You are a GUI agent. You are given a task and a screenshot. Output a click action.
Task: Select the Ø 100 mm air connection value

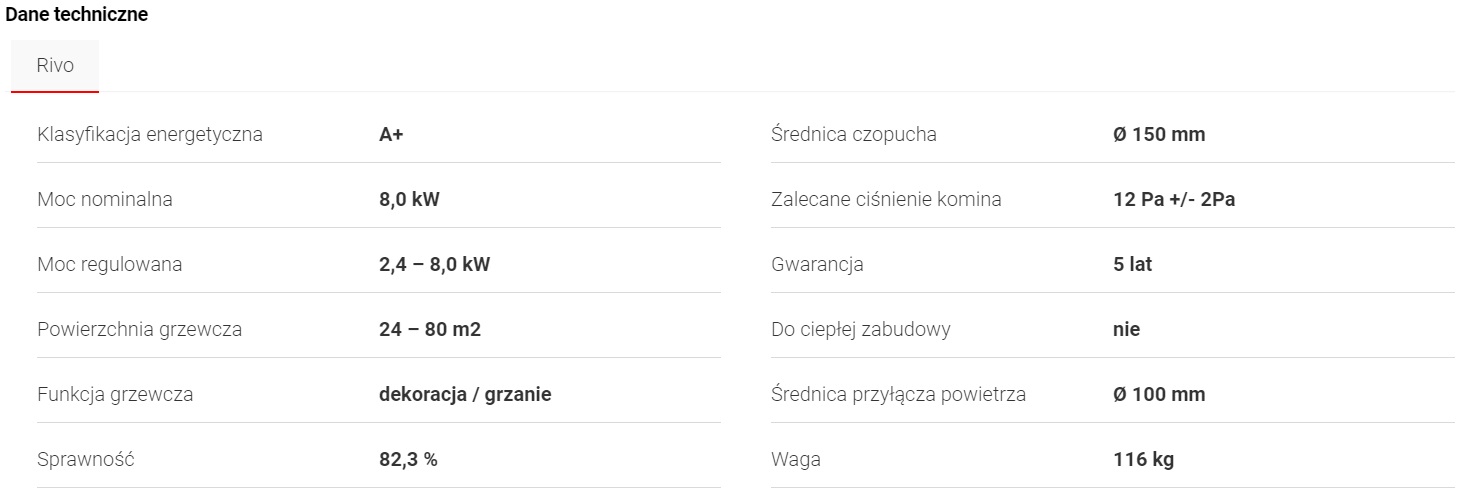click(1159, 394)
